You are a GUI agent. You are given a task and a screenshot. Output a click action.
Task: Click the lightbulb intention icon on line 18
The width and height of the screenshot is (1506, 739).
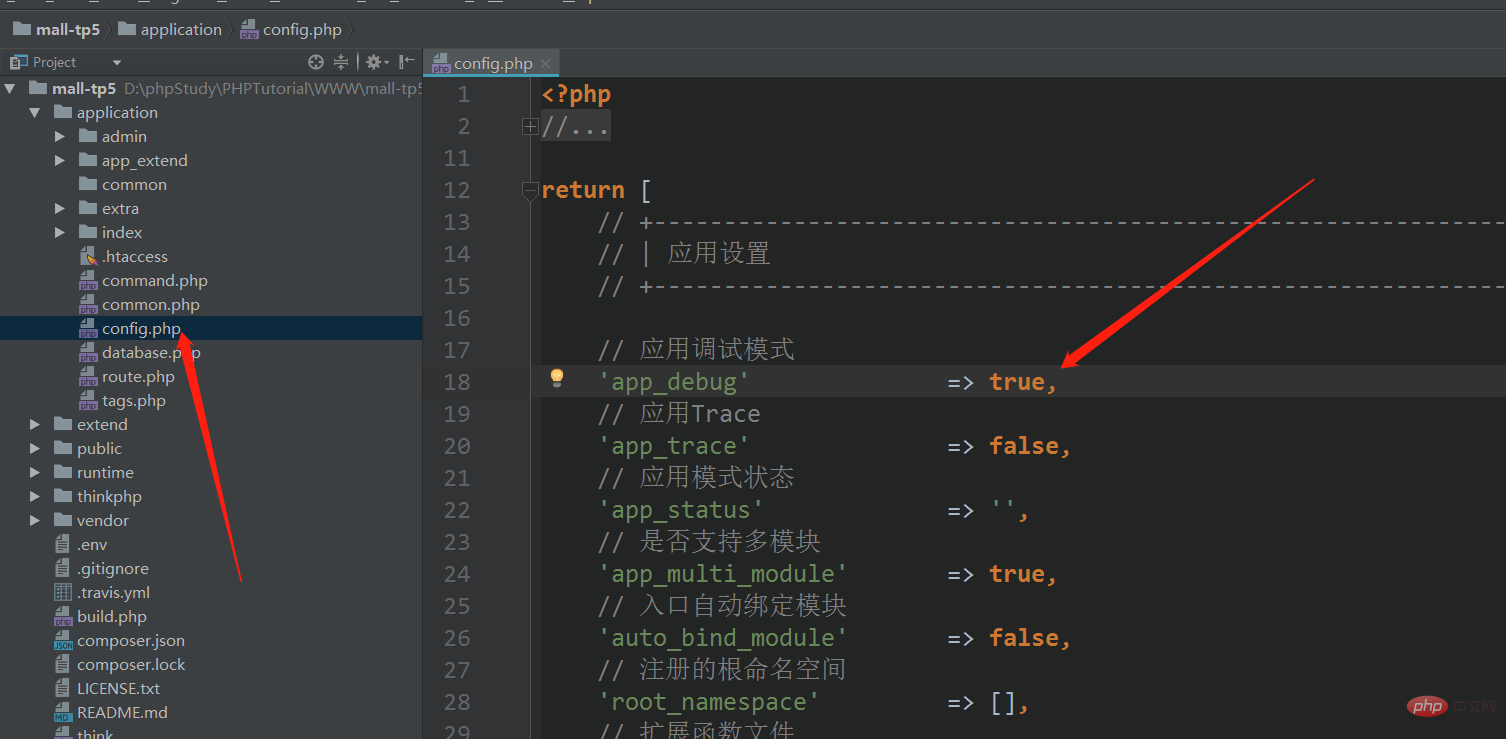(x=557, y=378)
